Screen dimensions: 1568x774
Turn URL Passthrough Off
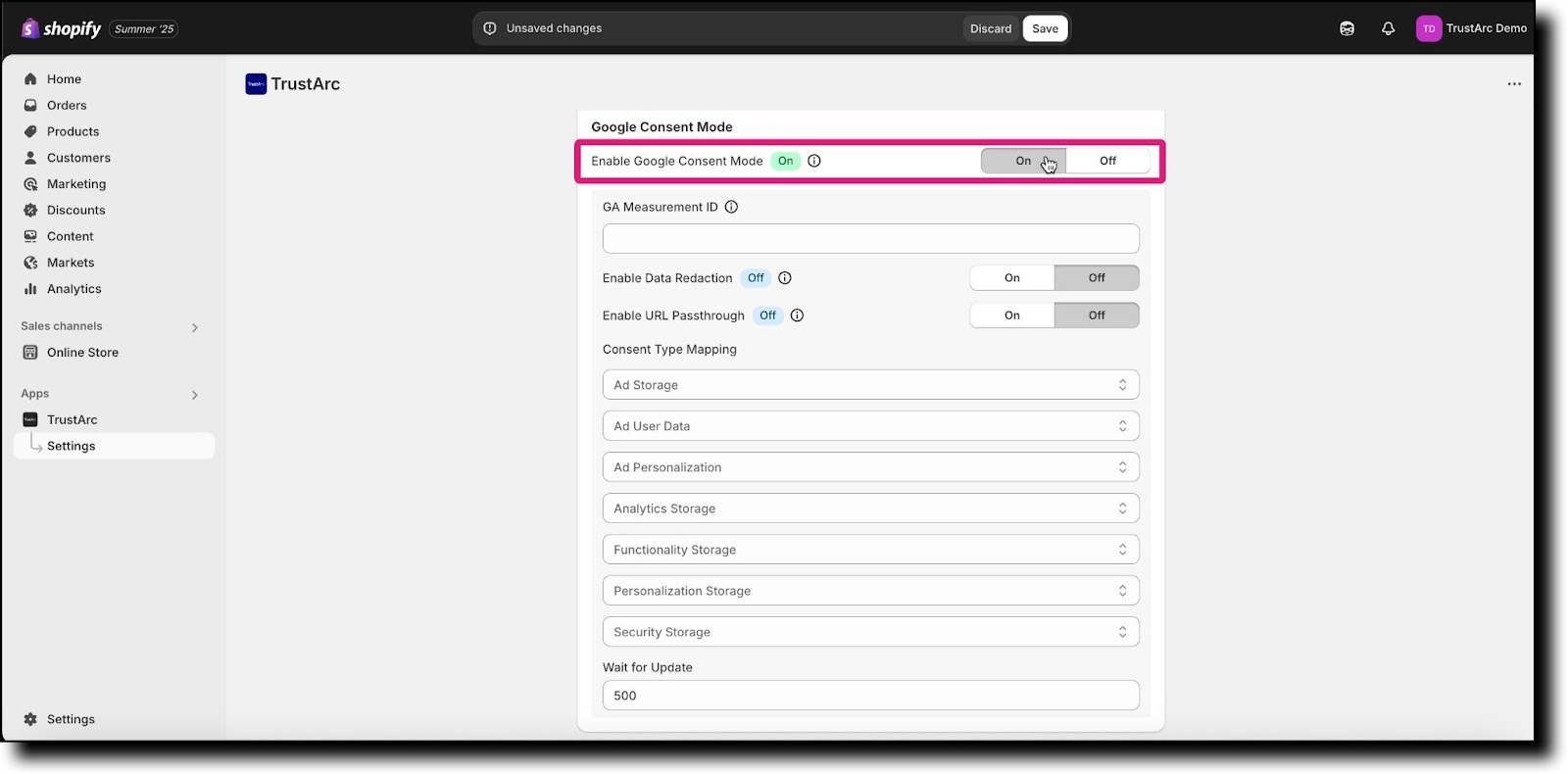click(x=1097, y=315)
